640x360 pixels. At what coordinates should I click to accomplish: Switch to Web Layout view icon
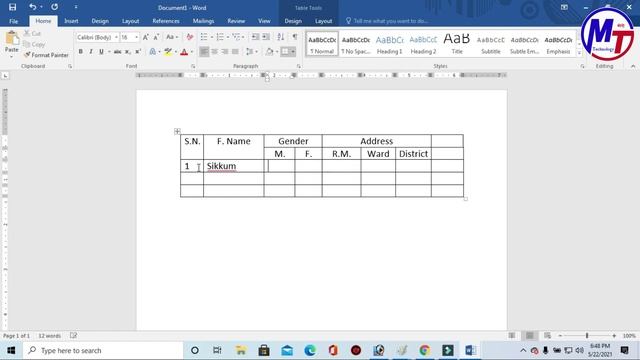(547, 336)
